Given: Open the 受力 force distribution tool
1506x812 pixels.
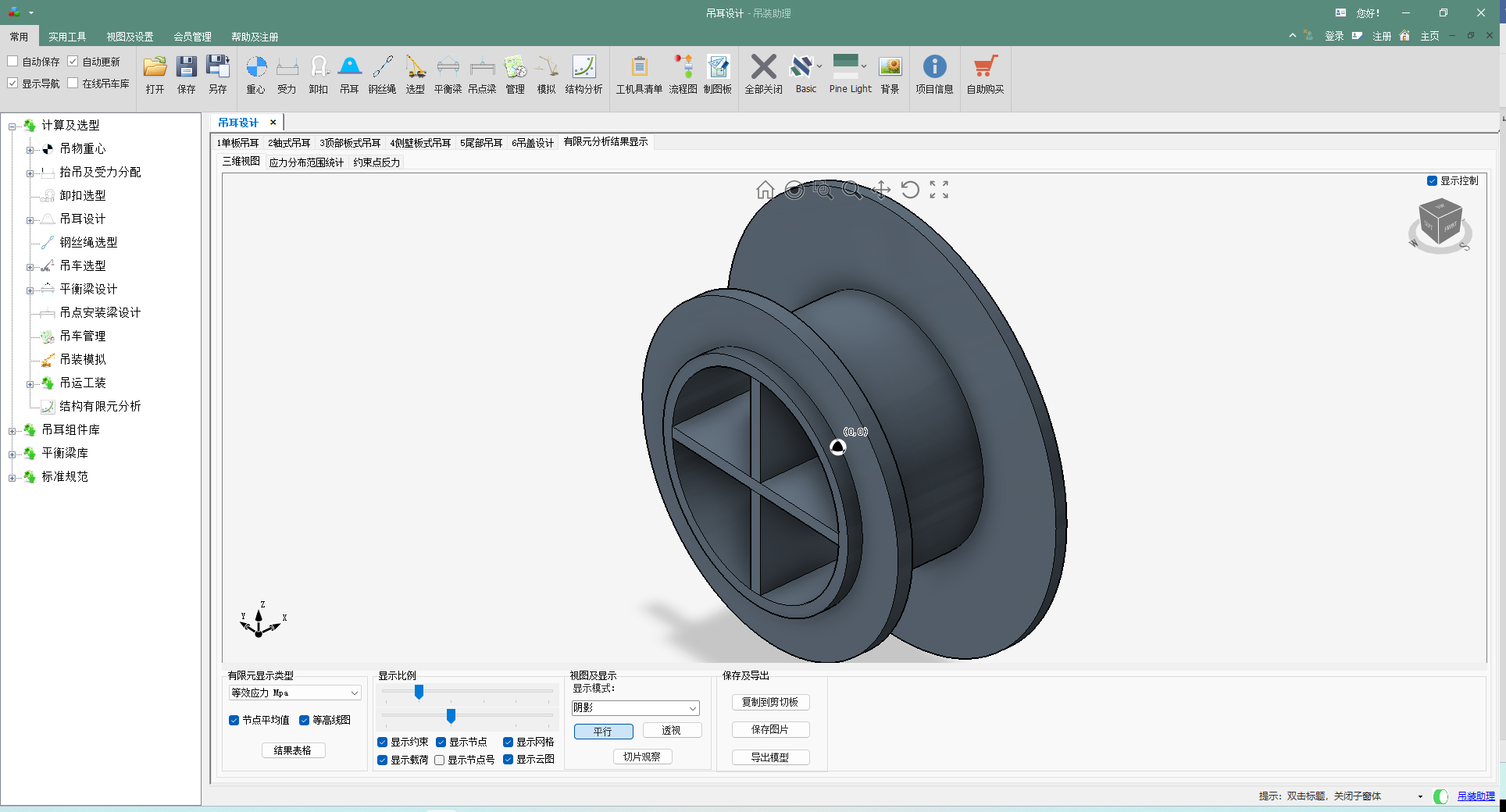Looking at the screenshot, I should click(287, 74).
